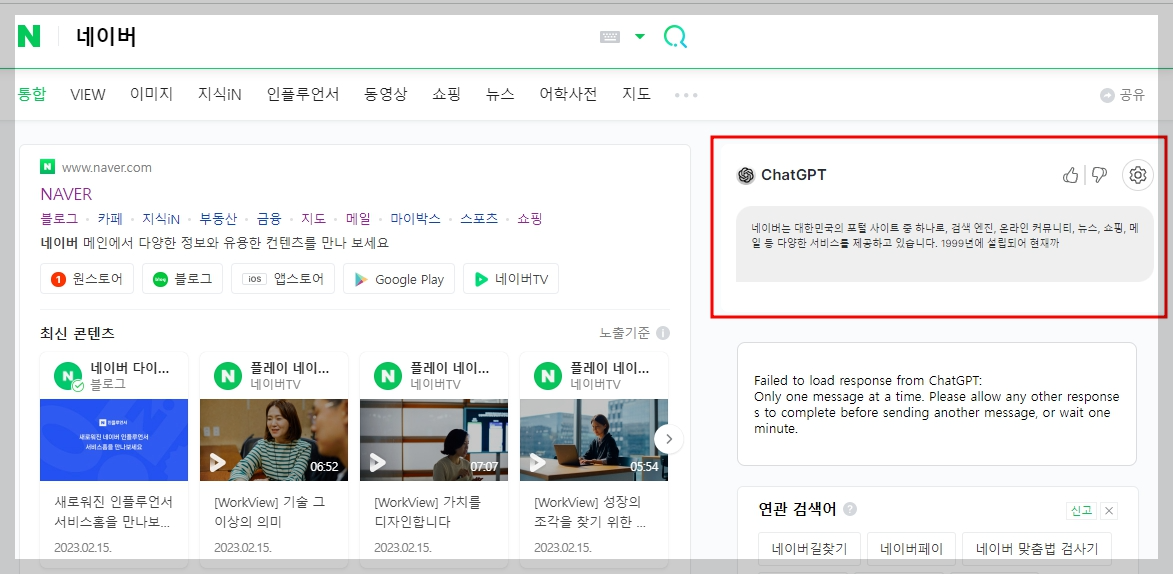The width and height of the screenshot is (1173, 574).
Task: Expand the search suggestions dropdown arrow
Action: point(640,37)
